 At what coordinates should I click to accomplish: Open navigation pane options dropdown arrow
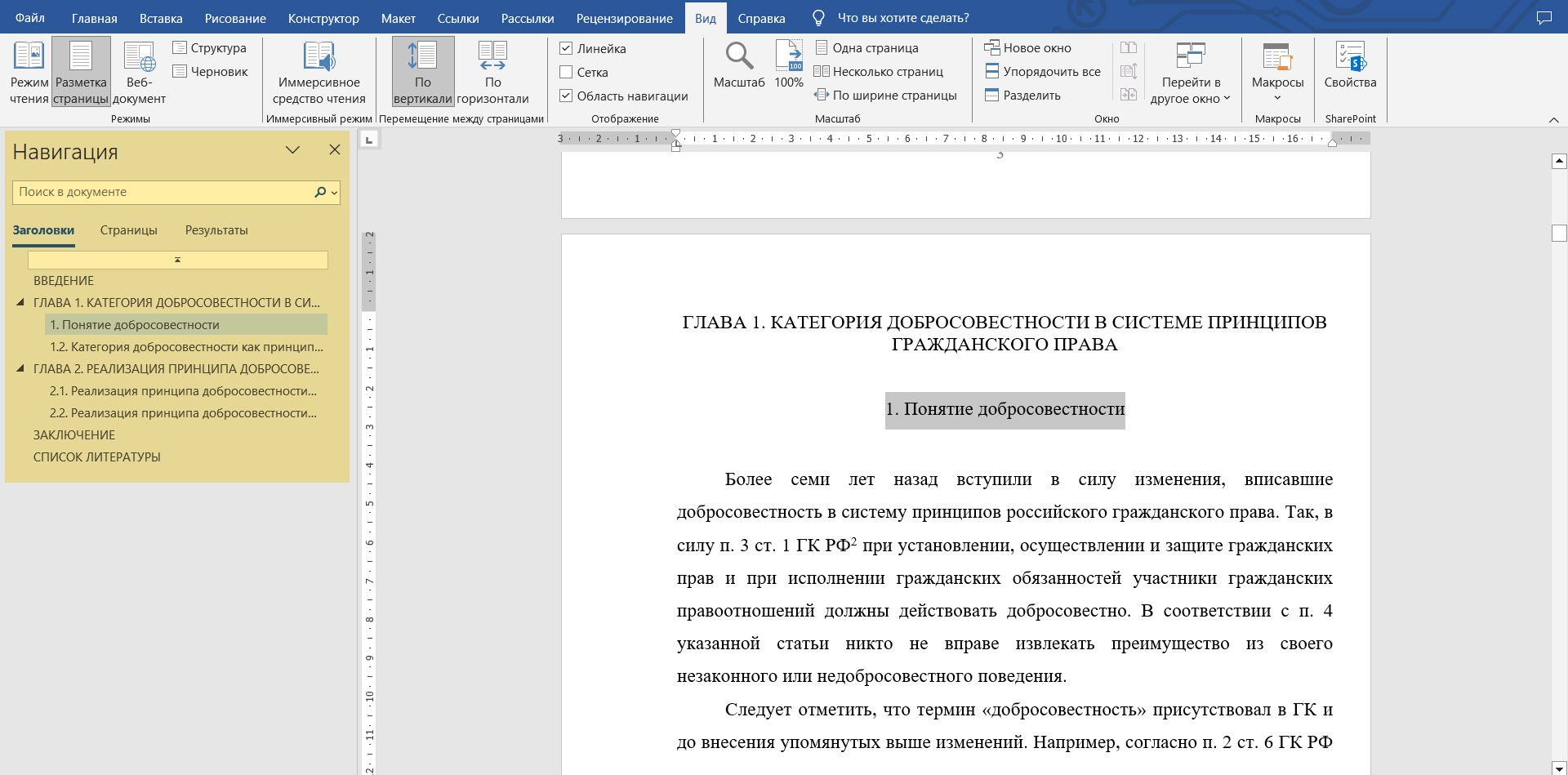[292, 150]
